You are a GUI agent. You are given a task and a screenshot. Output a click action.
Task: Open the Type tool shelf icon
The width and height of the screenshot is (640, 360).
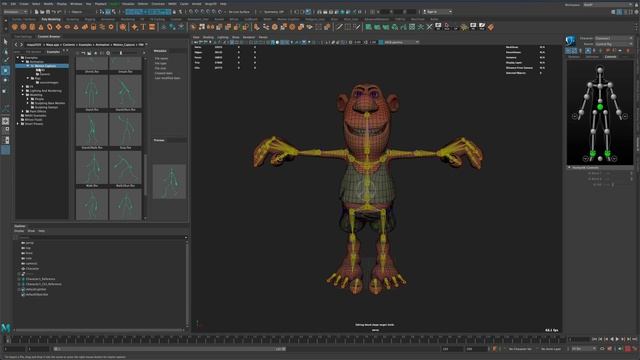(143, 27)
